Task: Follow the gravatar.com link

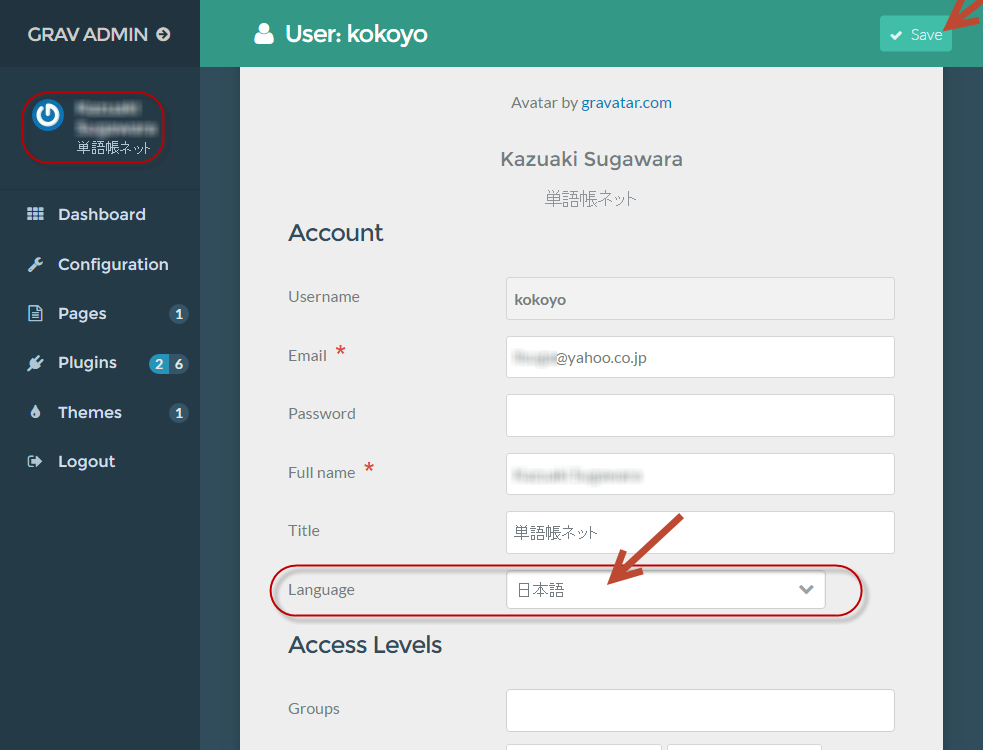Action: pos(626,102)
